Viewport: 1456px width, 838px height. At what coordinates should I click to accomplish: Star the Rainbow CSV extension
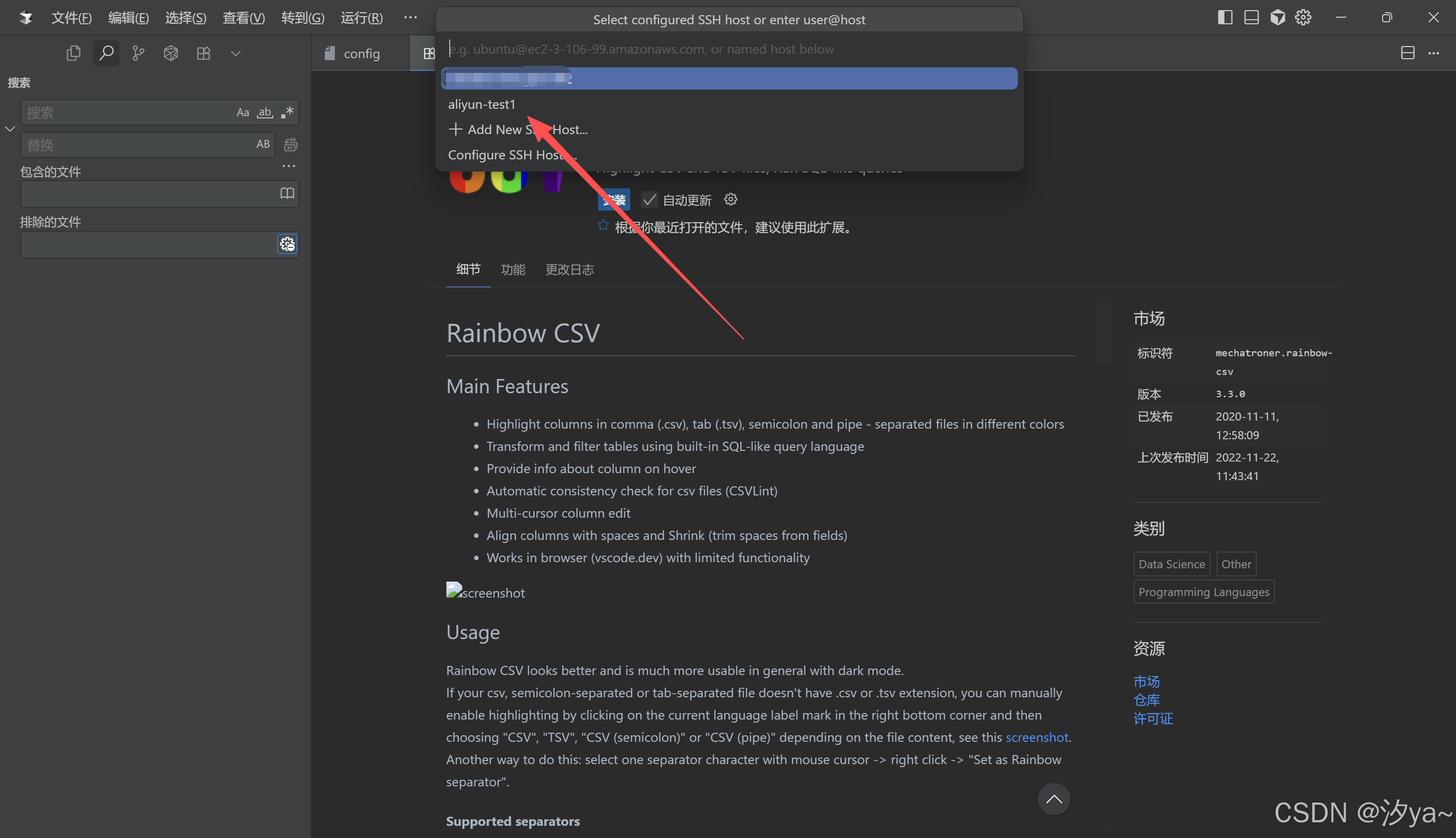[603, 225]
